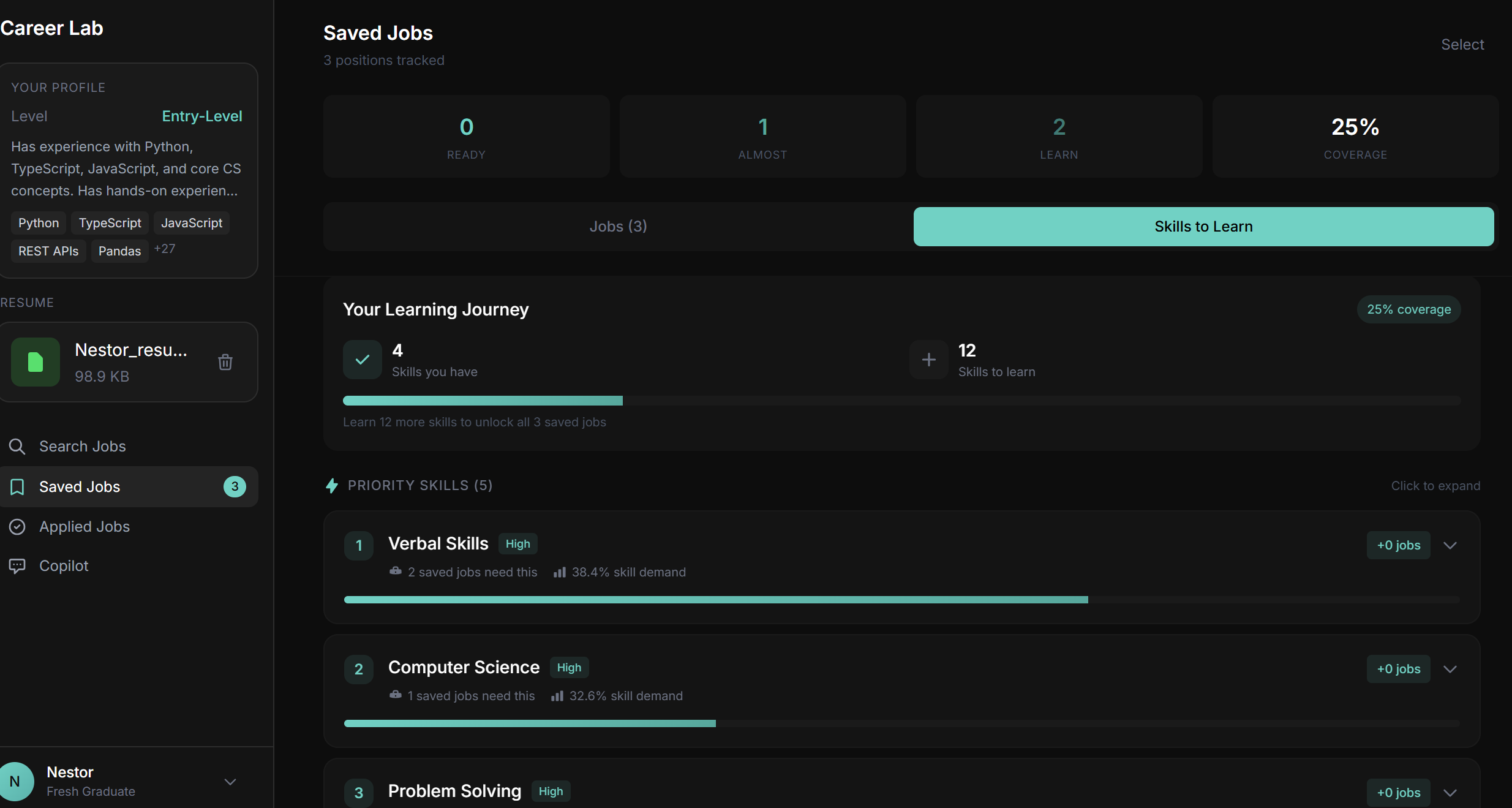
Task: Click the Copilot chat bubble icon
Action: [x=17, y=566]
